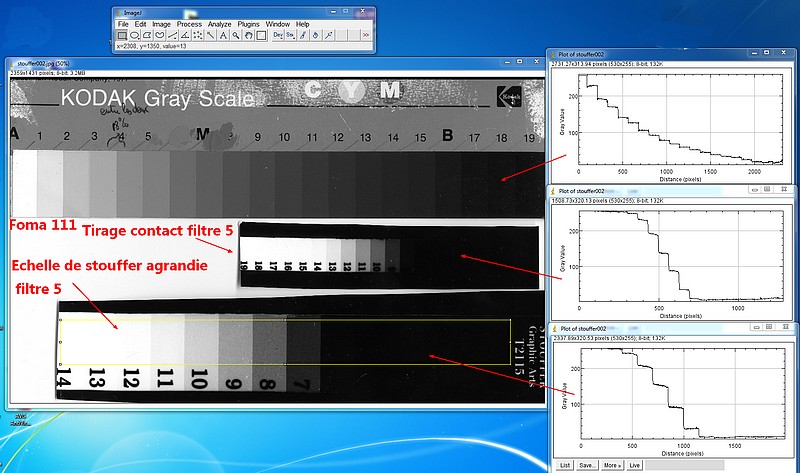This screenshot has width=800, height=473.
Task: Select the Paintbrush tool
Action: 303,35
